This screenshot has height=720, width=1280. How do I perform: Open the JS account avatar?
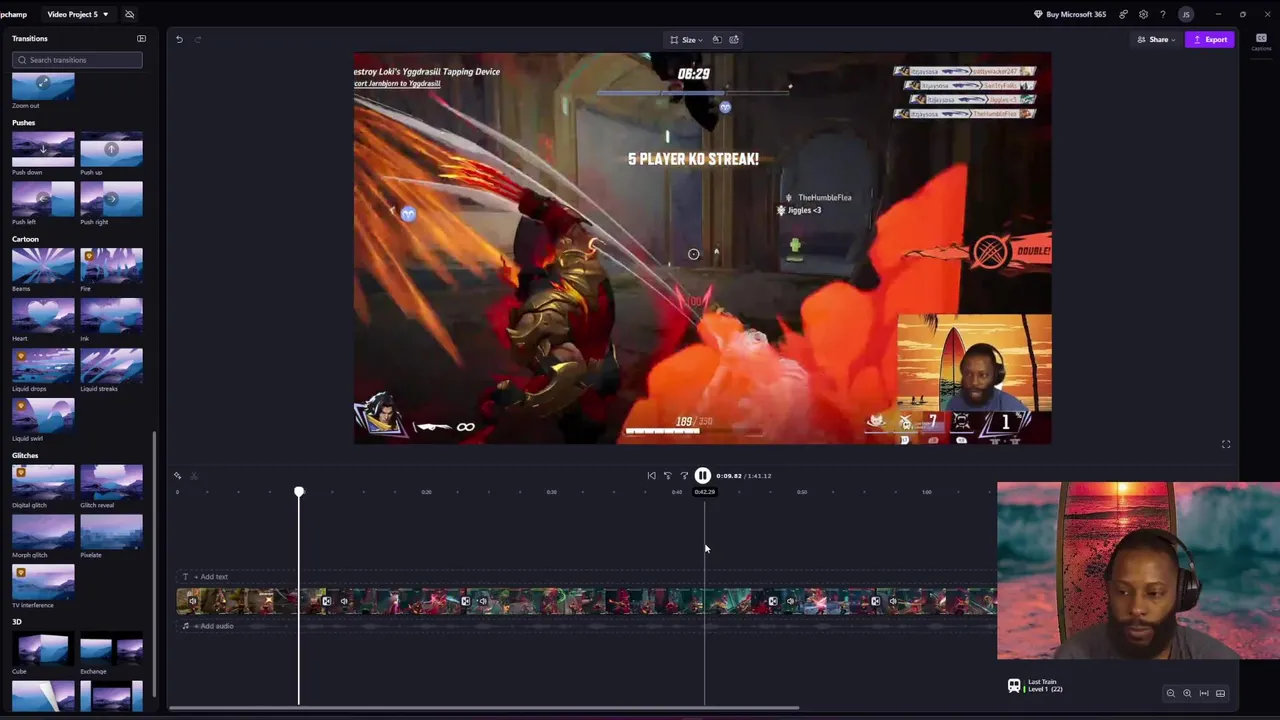click(1186, 14)
